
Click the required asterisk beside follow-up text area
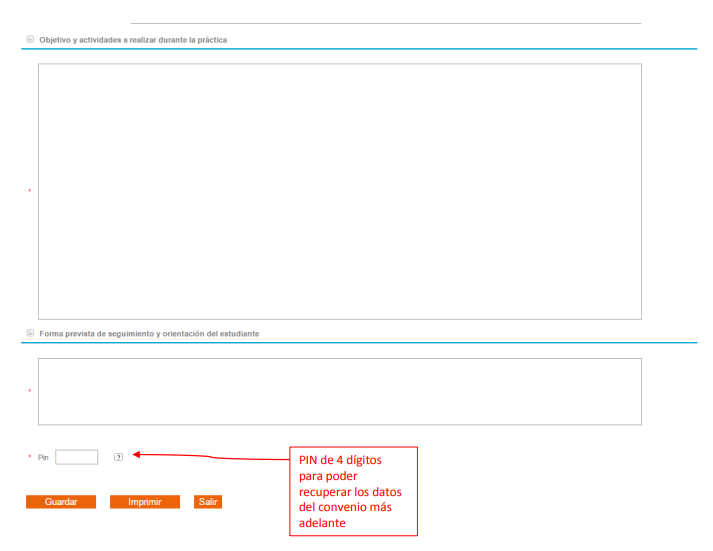(29, 391)
